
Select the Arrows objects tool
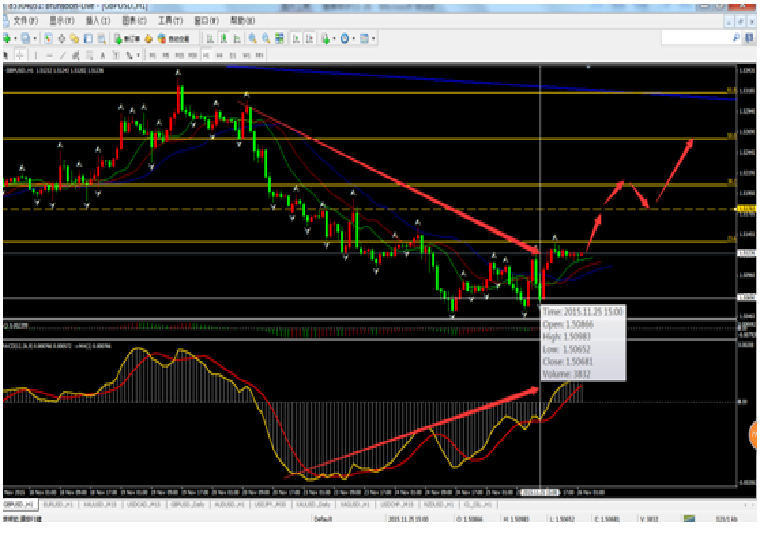129,55
